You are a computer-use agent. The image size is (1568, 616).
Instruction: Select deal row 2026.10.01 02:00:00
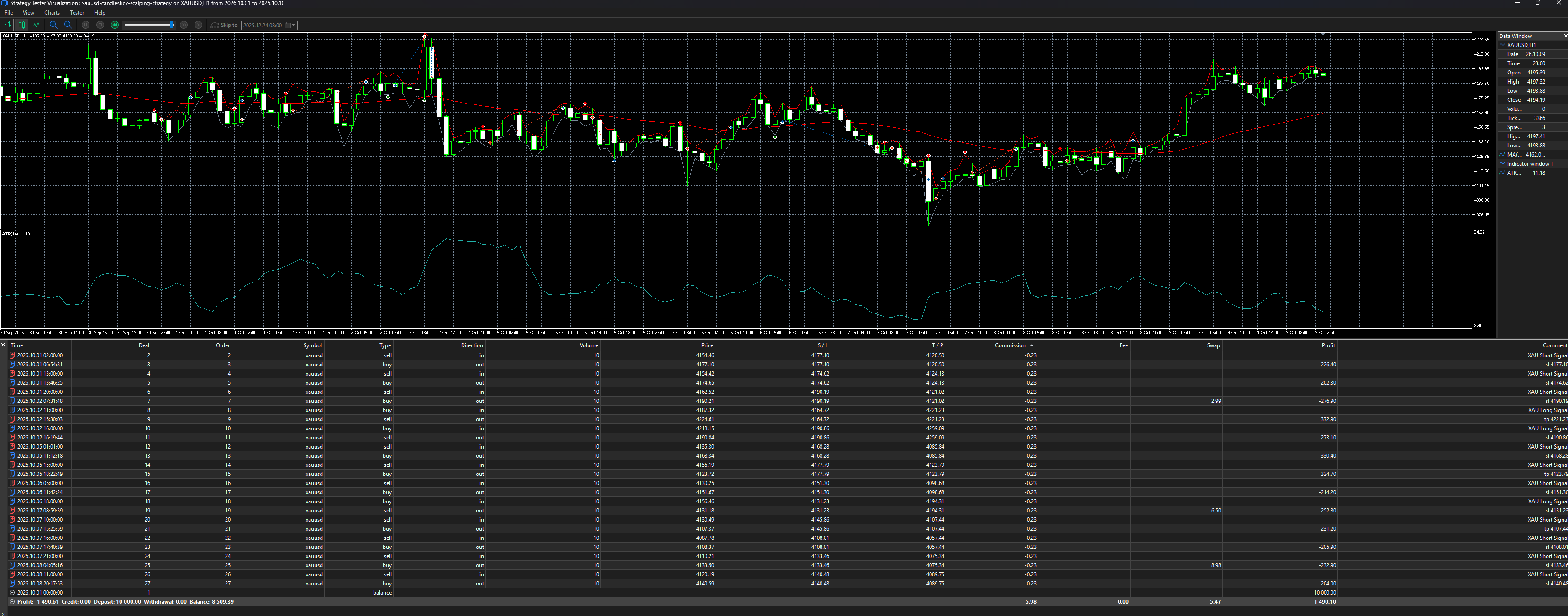788,355
